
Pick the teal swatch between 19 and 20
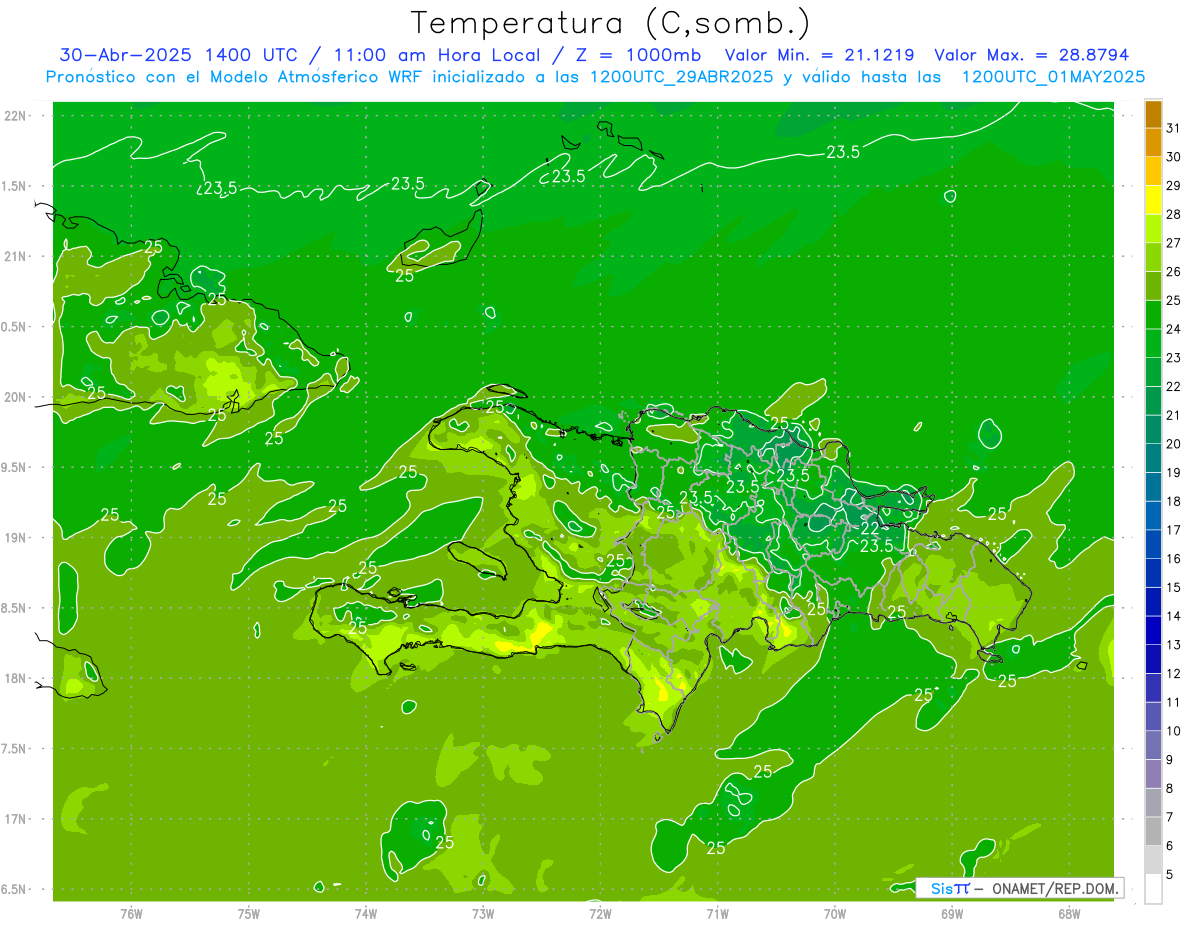[x=1153, y=458]
